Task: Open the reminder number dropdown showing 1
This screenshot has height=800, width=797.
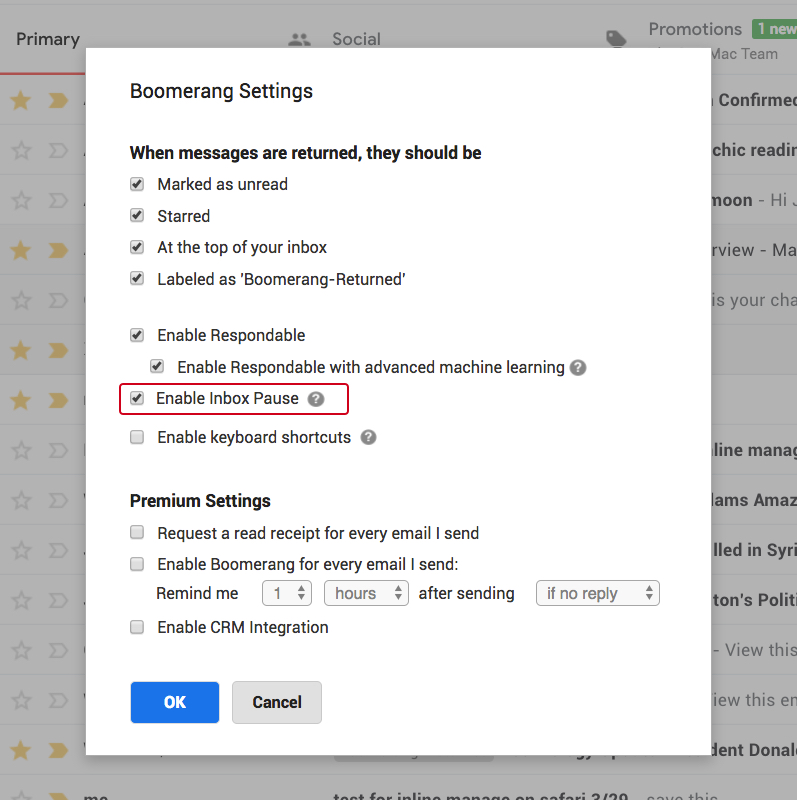Action: click(287, 593)
